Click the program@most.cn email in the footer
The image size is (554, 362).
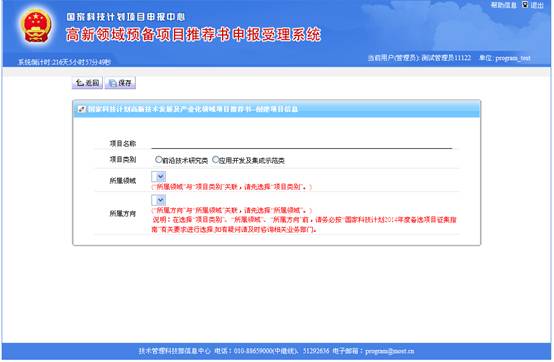[390, 351]
